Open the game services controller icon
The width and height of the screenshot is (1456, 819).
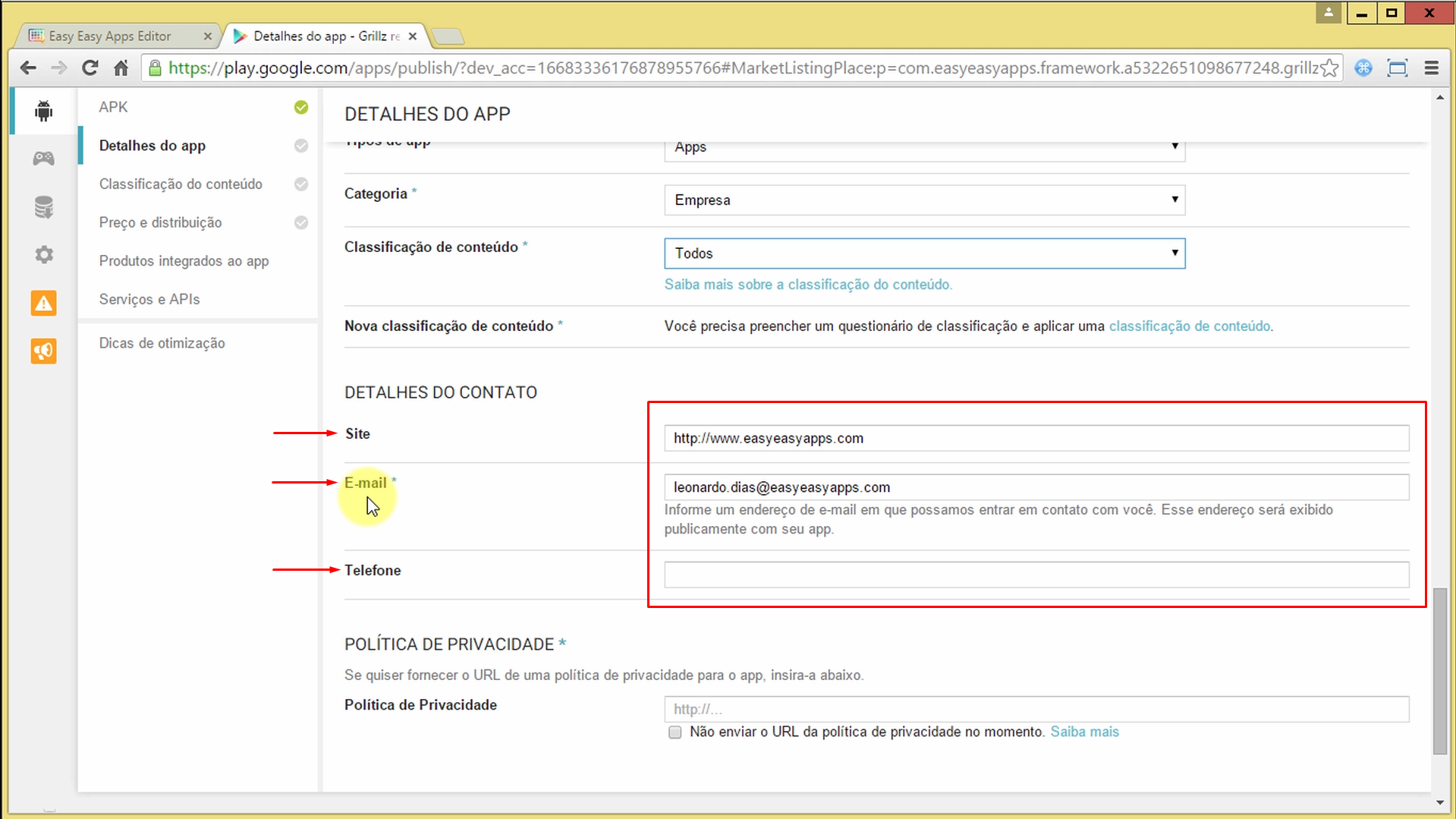[x=43, y=158]
